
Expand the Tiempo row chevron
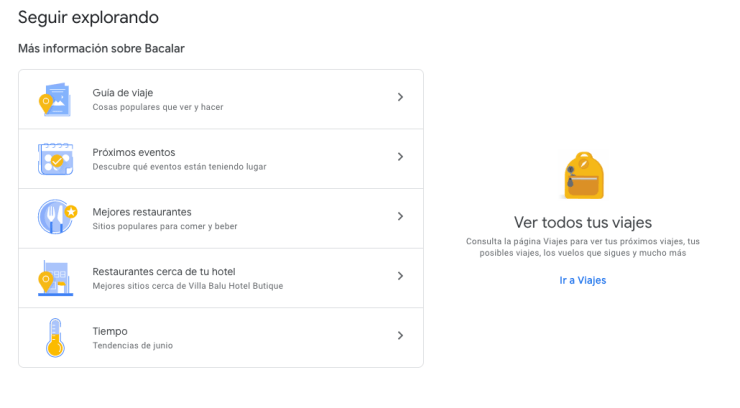click(x=400, y=336)
